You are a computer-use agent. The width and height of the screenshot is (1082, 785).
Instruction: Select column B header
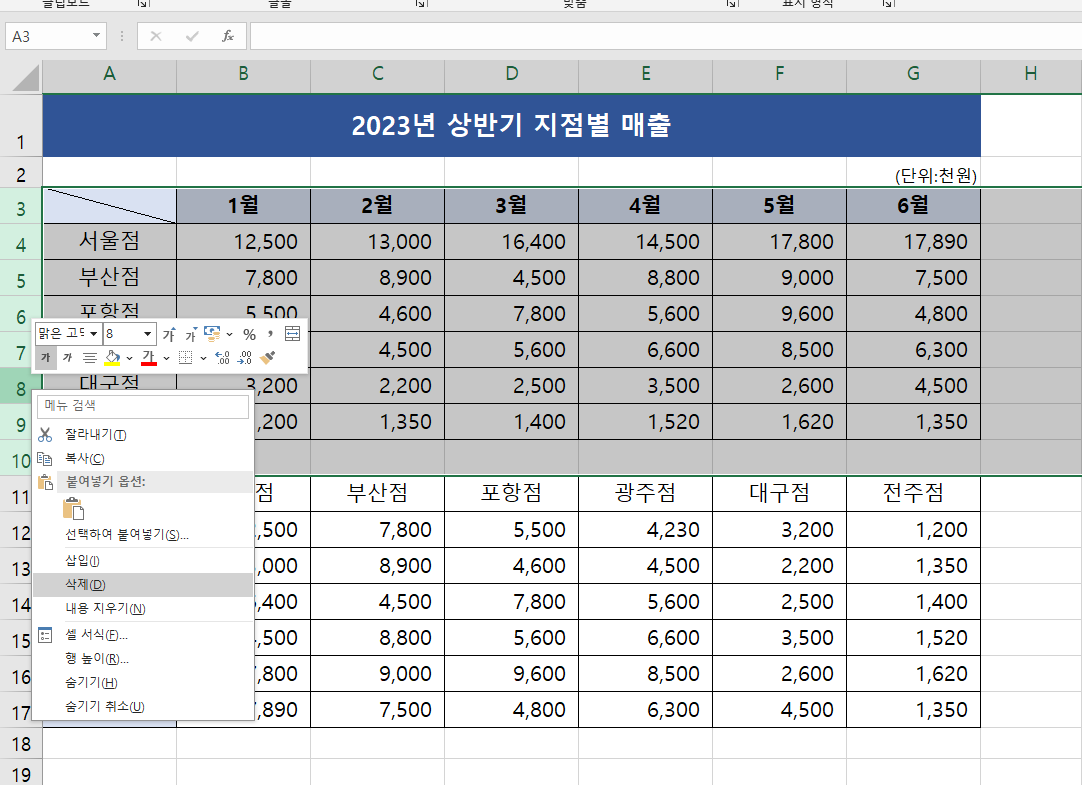click(244, 74)
